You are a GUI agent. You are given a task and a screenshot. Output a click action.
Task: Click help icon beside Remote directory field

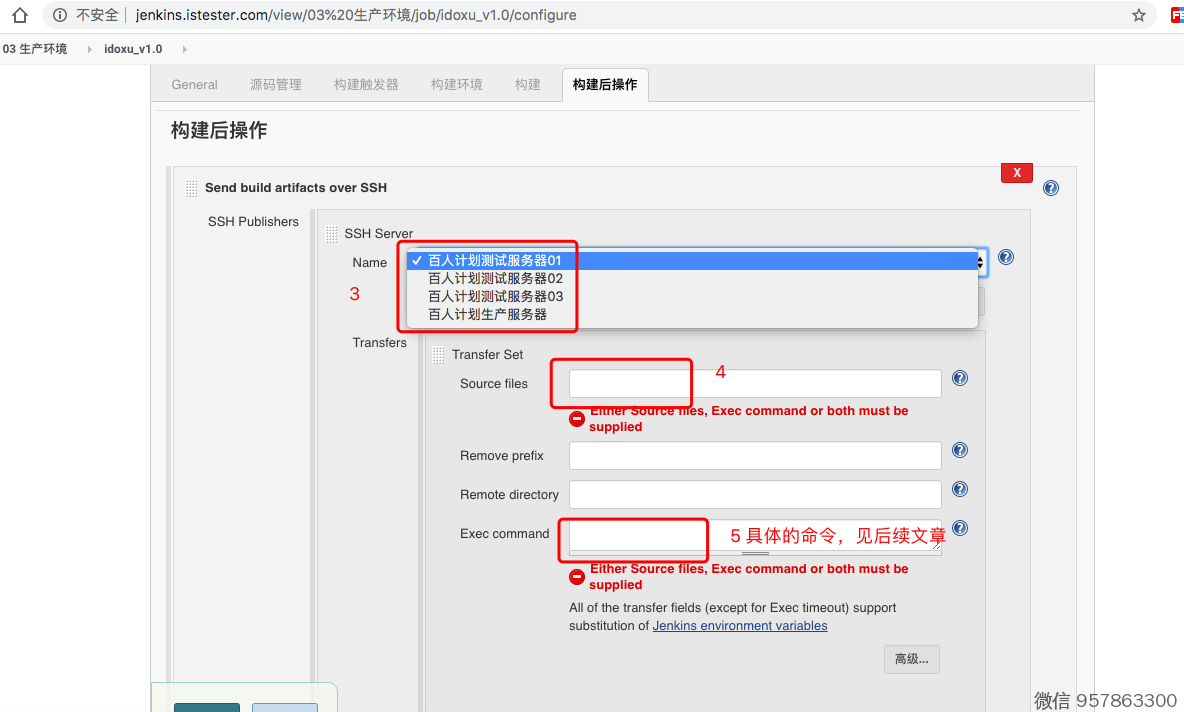[x=960, y=489]
